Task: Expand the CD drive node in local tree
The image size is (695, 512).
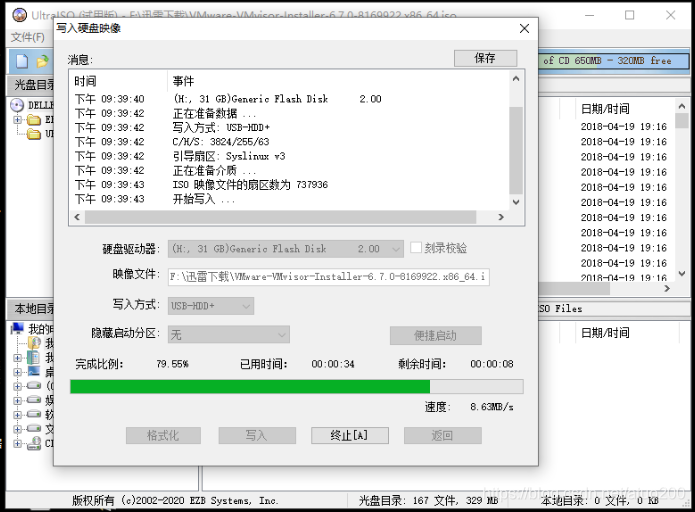Action: point(17,443)
